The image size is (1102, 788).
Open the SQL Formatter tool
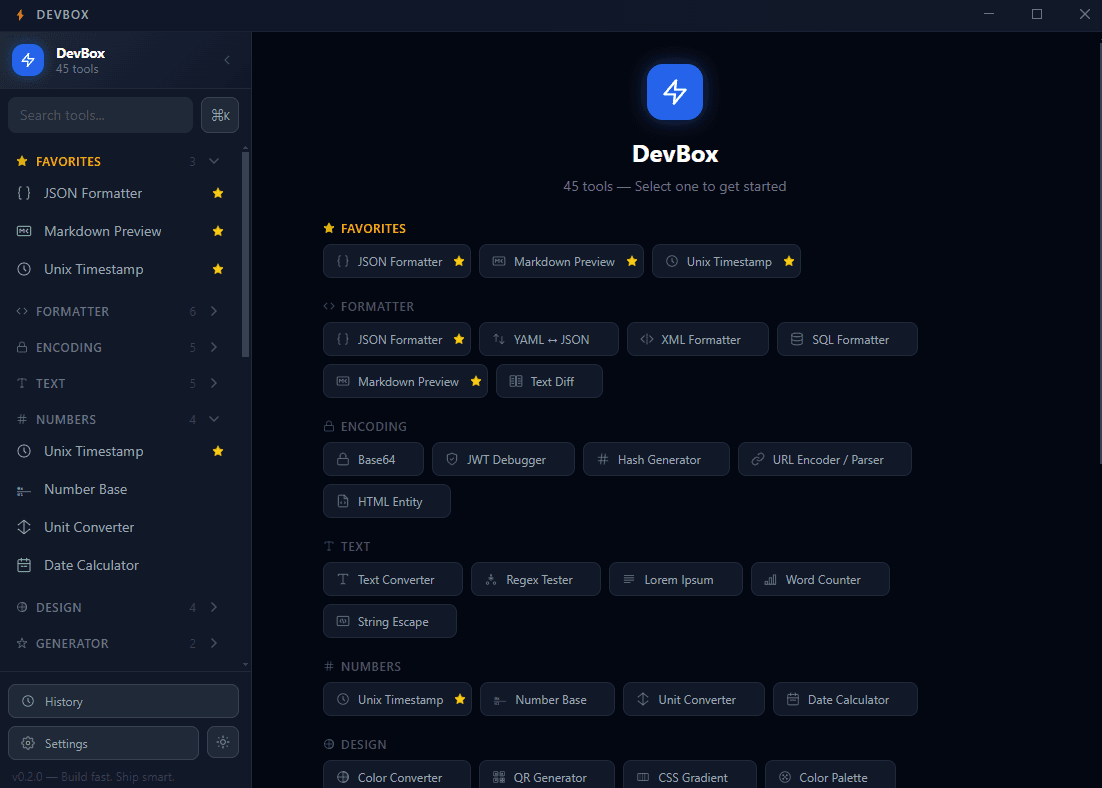coord(847,339)
